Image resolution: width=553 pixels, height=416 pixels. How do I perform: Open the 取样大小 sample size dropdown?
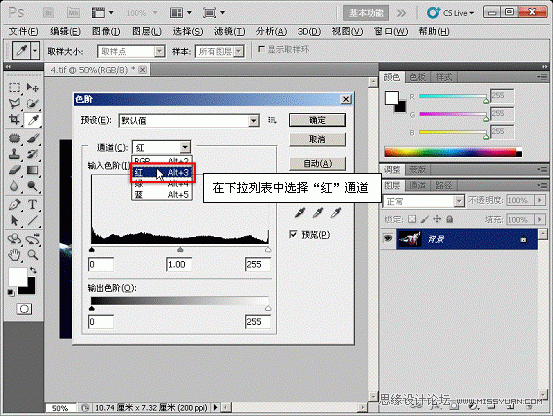point(159,51)
